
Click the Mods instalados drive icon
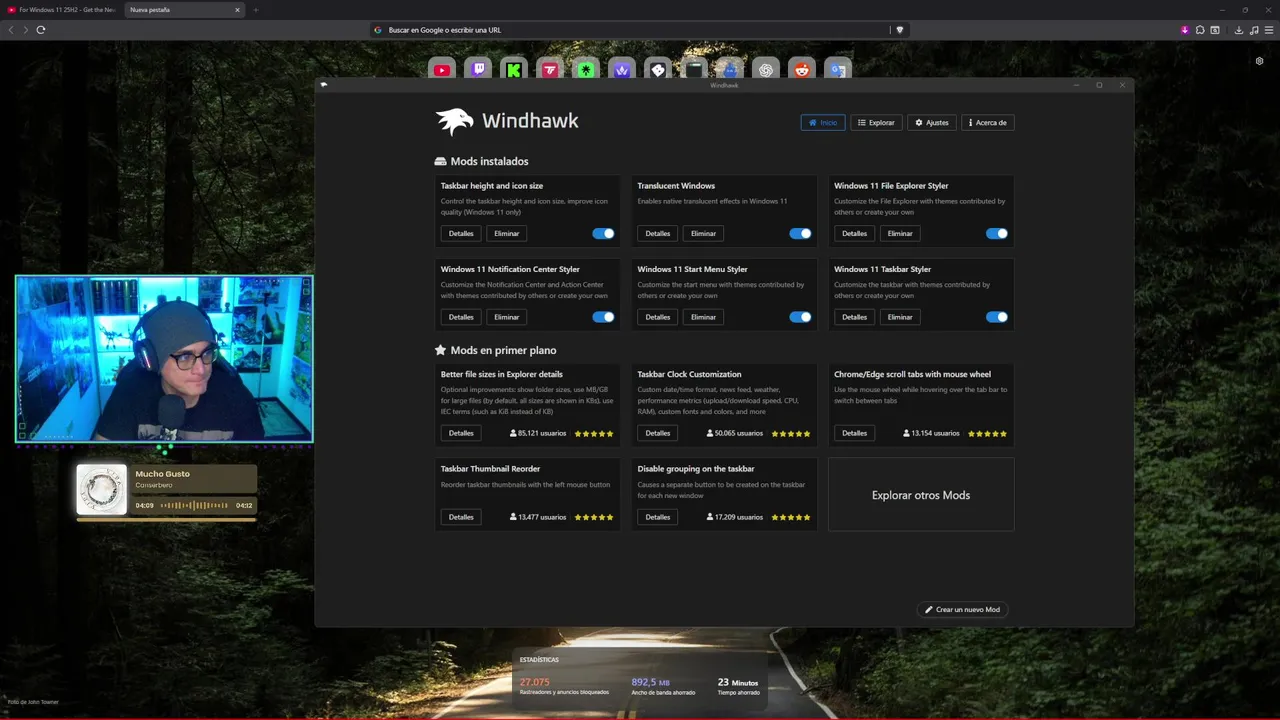pos(440,161)
